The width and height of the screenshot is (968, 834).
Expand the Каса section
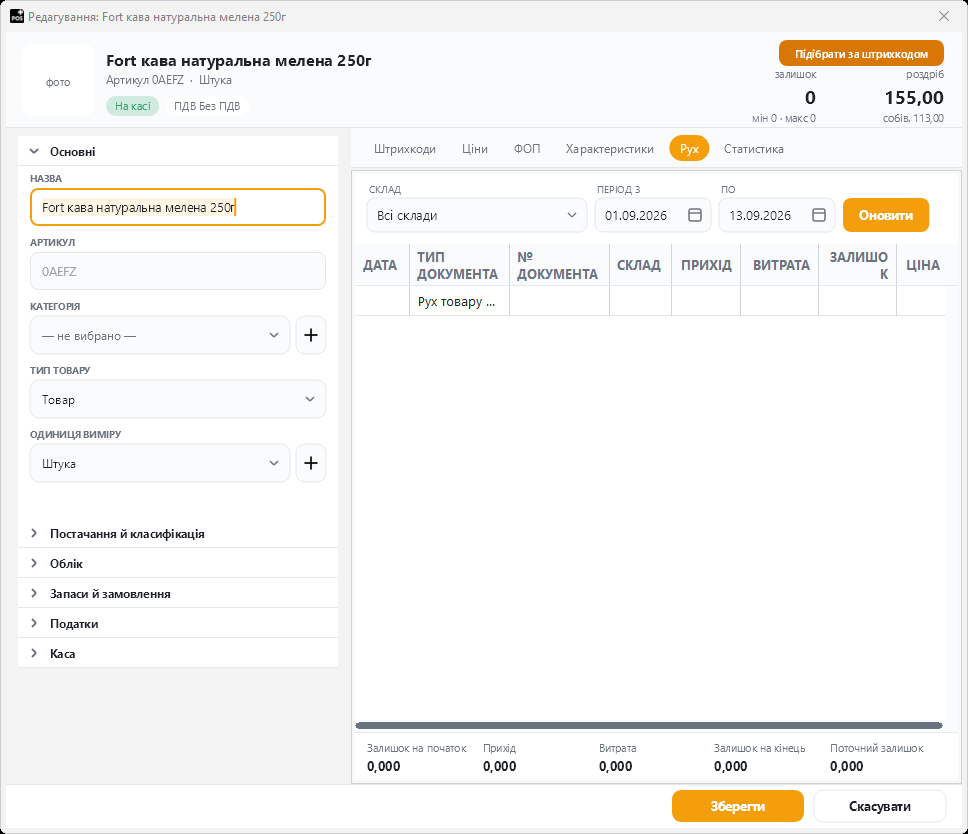click(x=178, y=653)
